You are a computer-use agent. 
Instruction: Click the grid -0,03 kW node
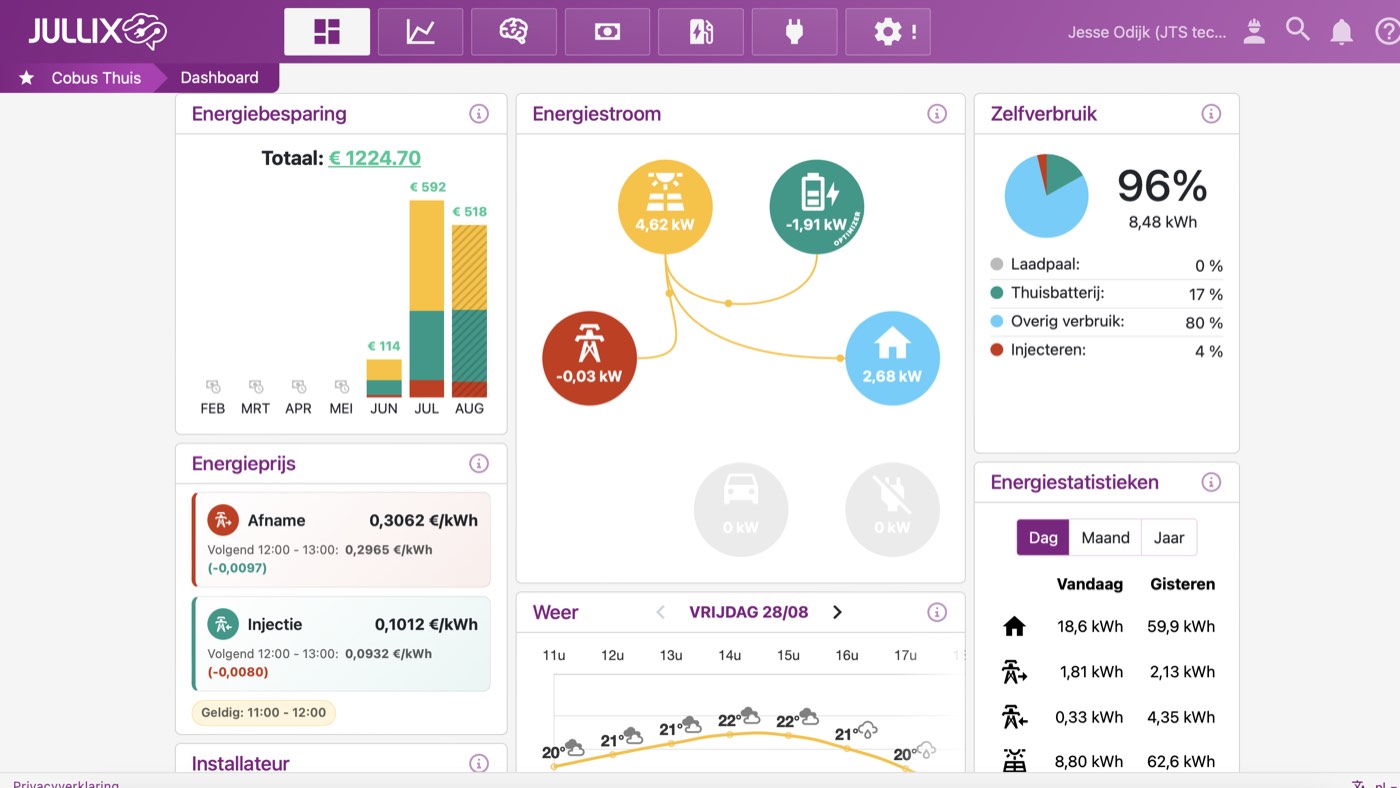pyautogui.click(x=589, y=358)
